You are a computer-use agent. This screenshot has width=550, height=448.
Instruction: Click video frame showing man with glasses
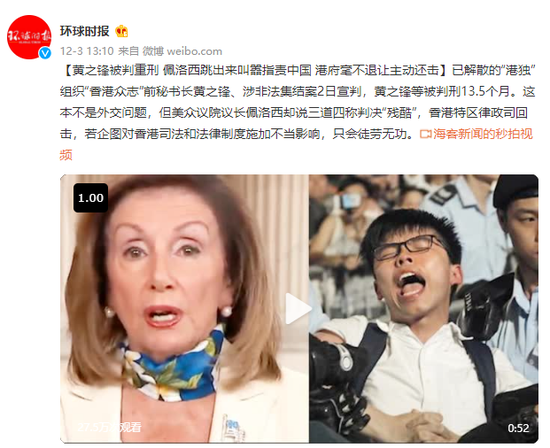(424, 309)
